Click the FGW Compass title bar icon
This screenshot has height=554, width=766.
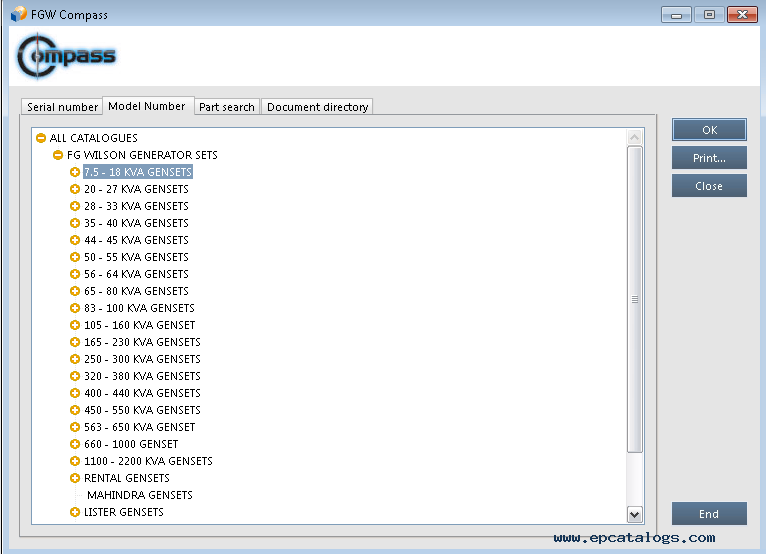pos(19,14)
